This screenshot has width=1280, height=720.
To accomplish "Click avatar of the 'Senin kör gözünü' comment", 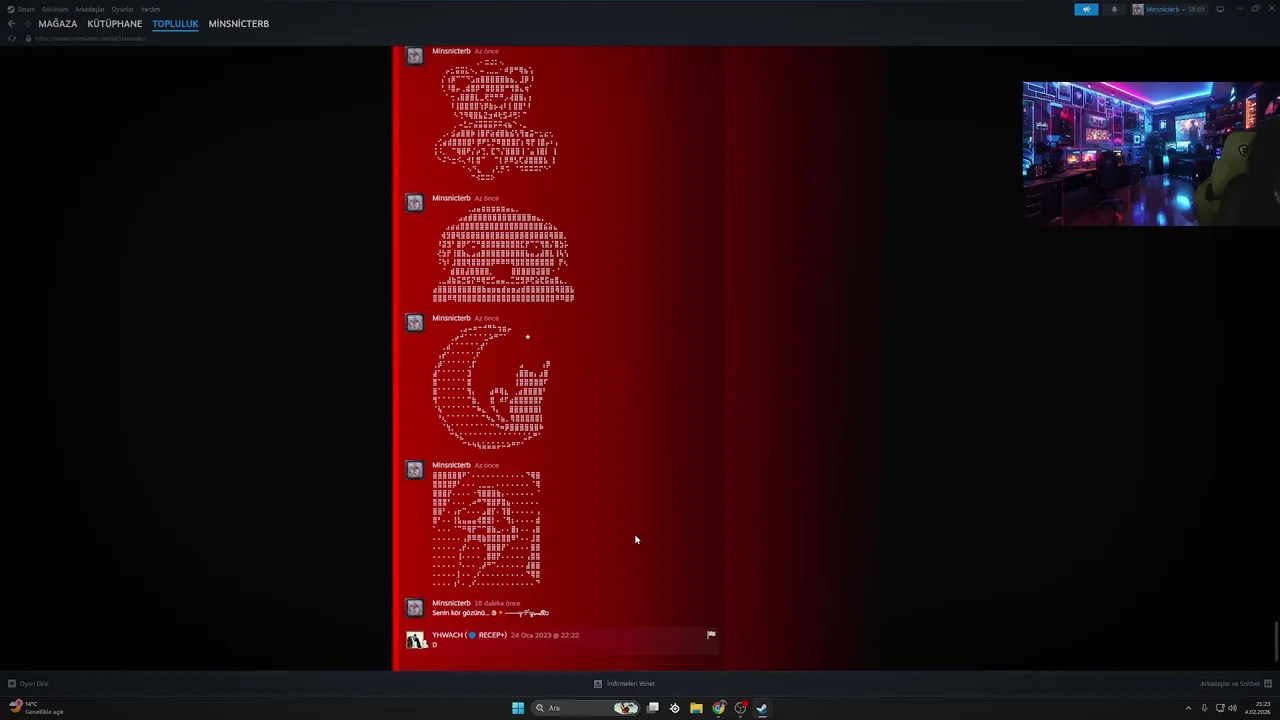I will pos(415,608).
